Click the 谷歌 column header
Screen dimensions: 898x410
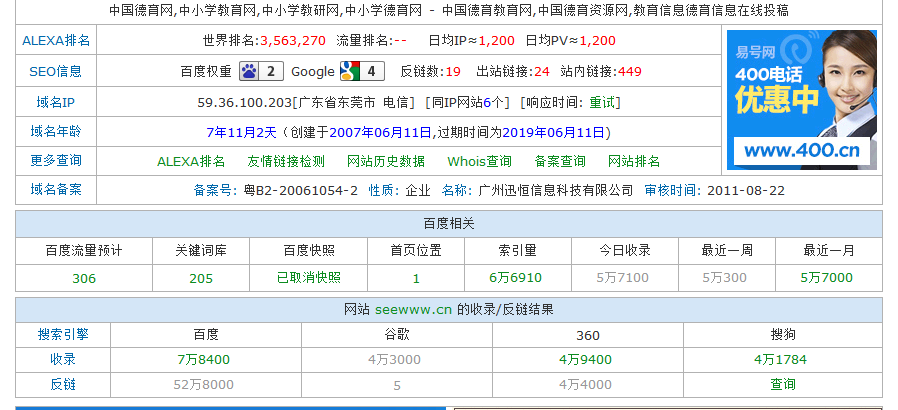click(x=397, y=334)
